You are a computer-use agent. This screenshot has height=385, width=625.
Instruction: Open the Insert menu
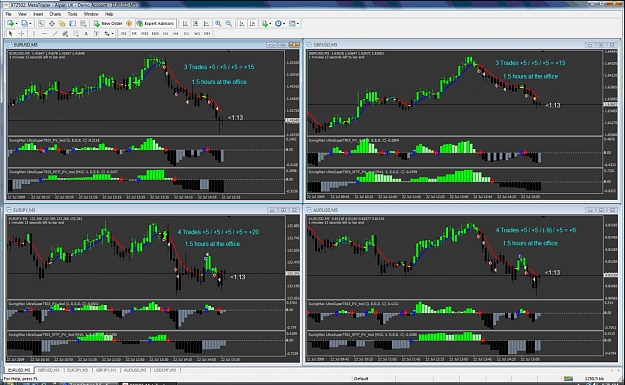click(38, 14)
